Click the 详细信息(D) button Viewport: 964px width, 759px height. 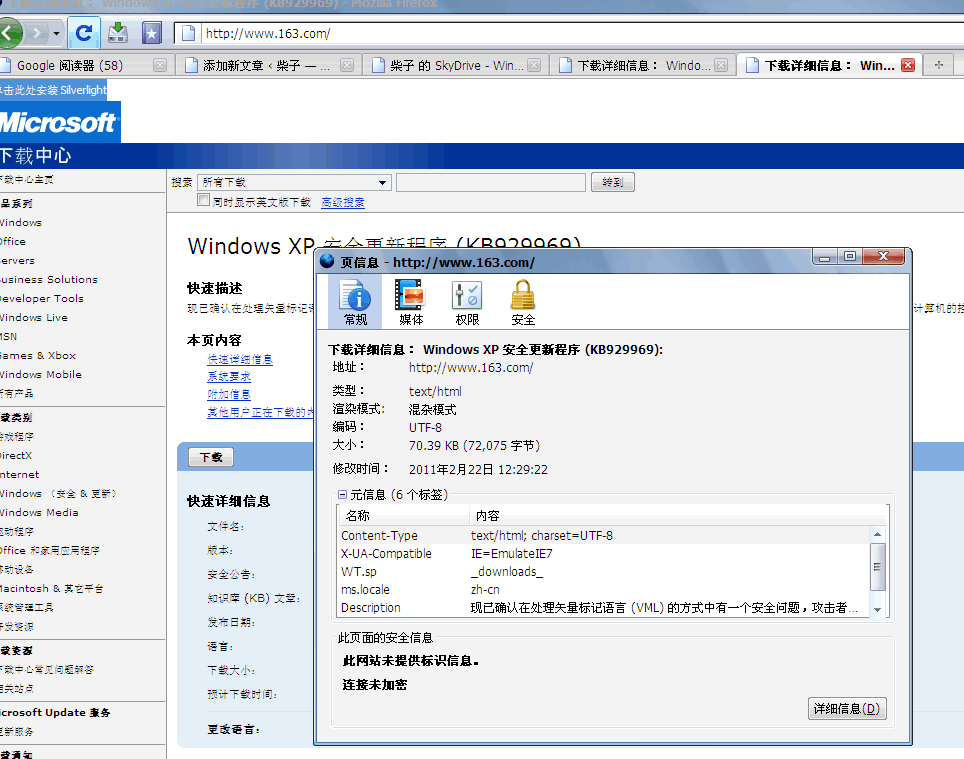[x=847, y=709]
